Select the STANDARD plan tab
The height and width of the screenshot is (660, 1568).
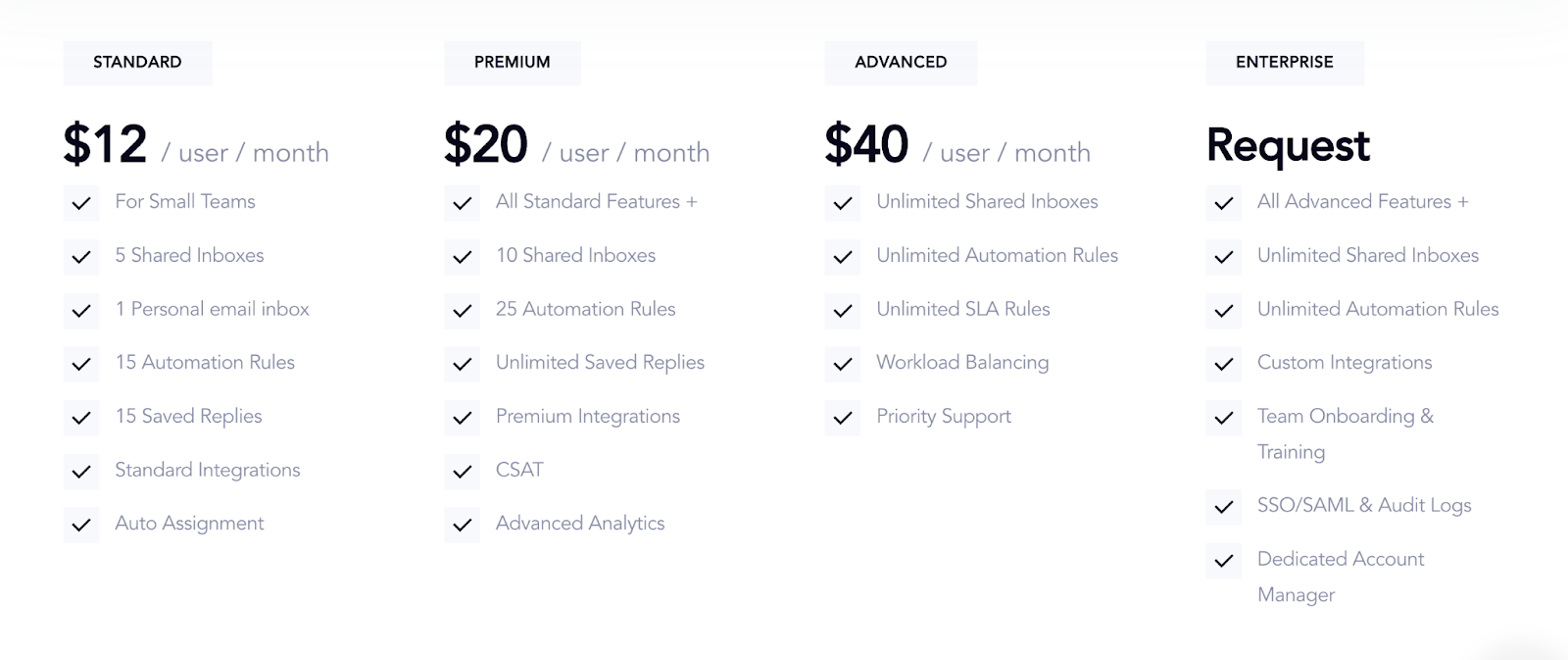point(137,62)
